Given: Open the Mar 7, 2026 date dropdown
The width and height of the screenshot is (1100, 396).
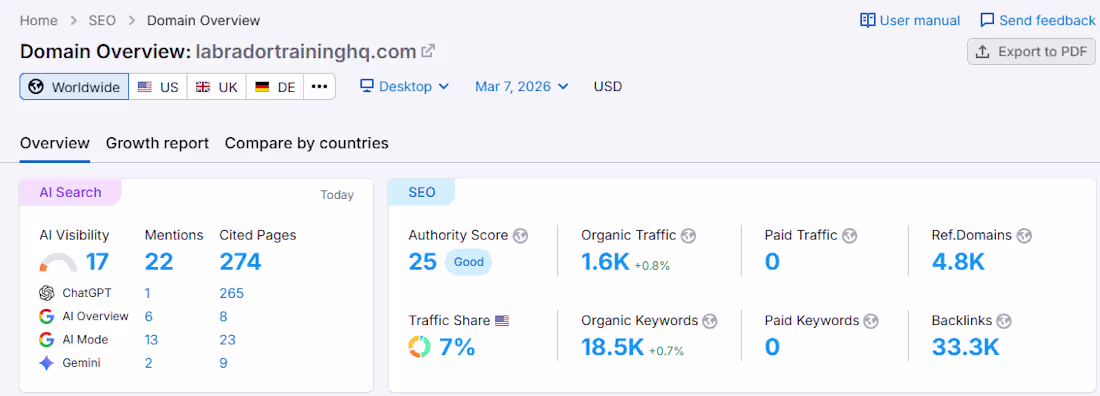Looking at the screenshot, I should pyautogui.click(x=522, y=86).
